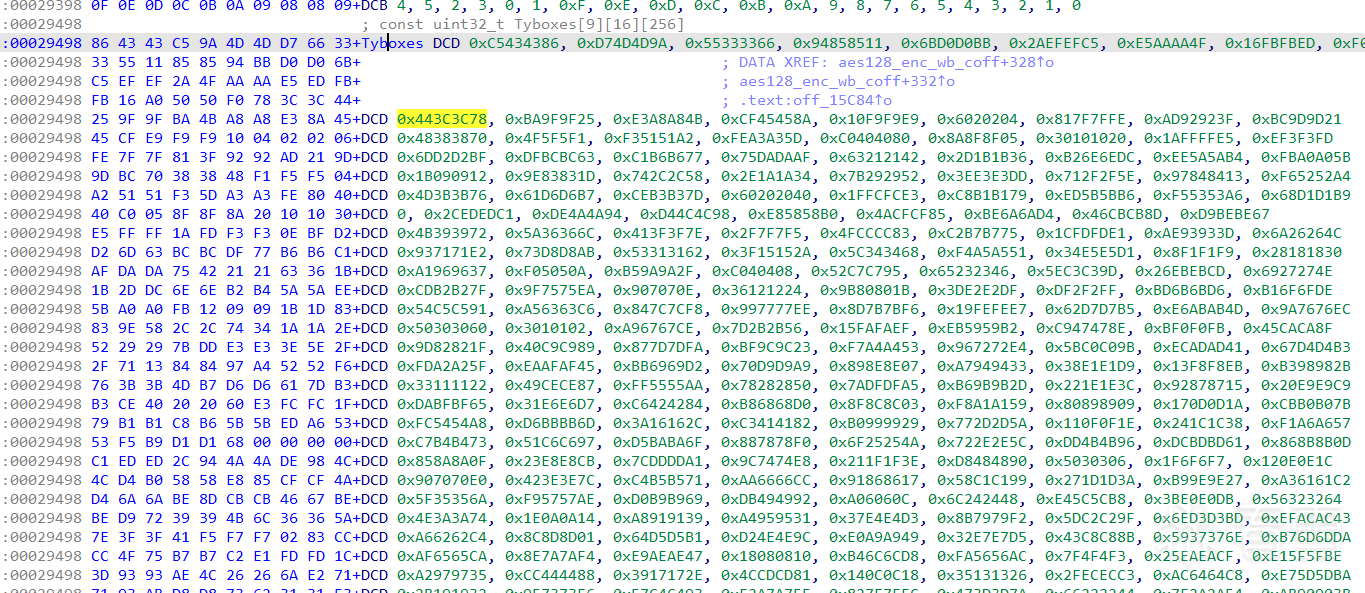Click value 0x9E83831D
The width and height of the screenshot is (1365, 593).
[x=550, y=177]
